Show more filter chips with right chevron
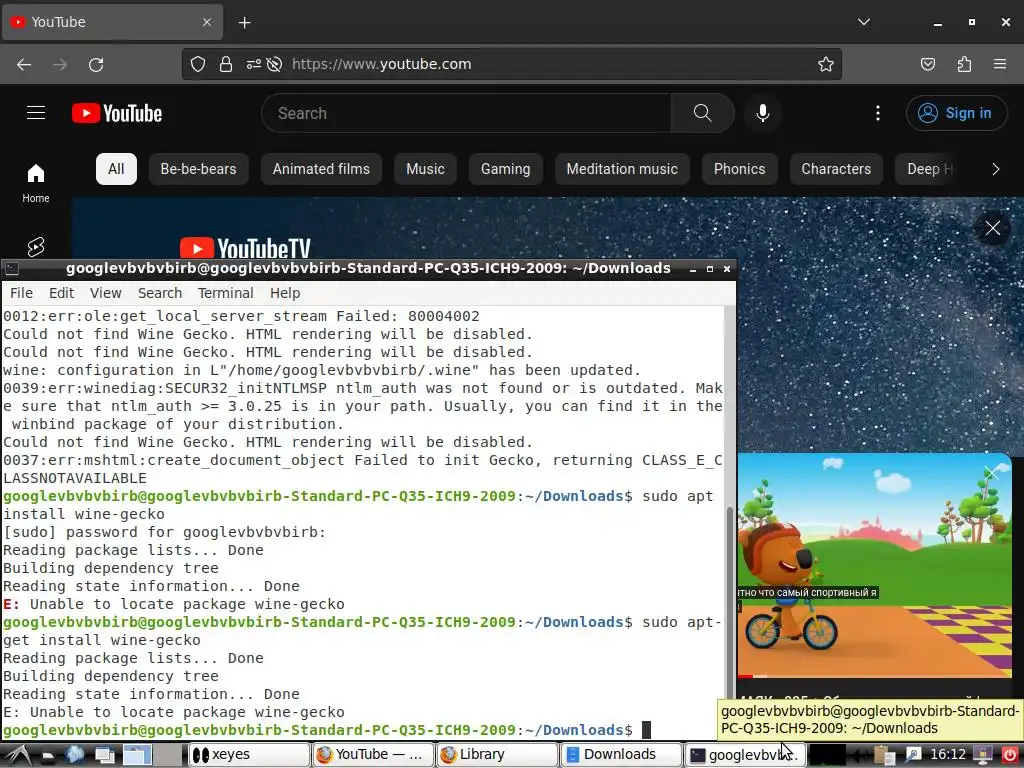 click(x=995, y=169)
